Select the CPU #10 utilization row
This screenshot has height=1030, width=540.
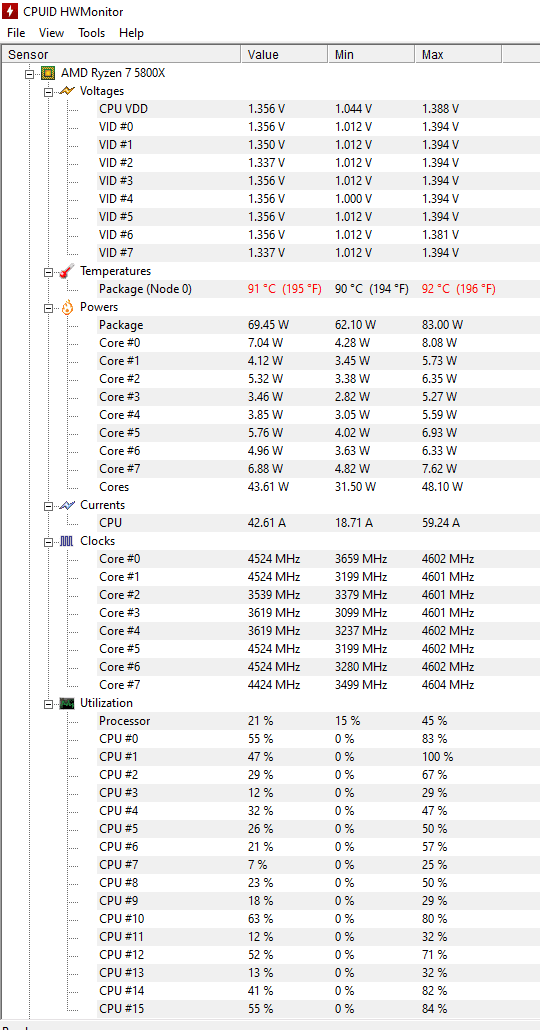[318, 919]
